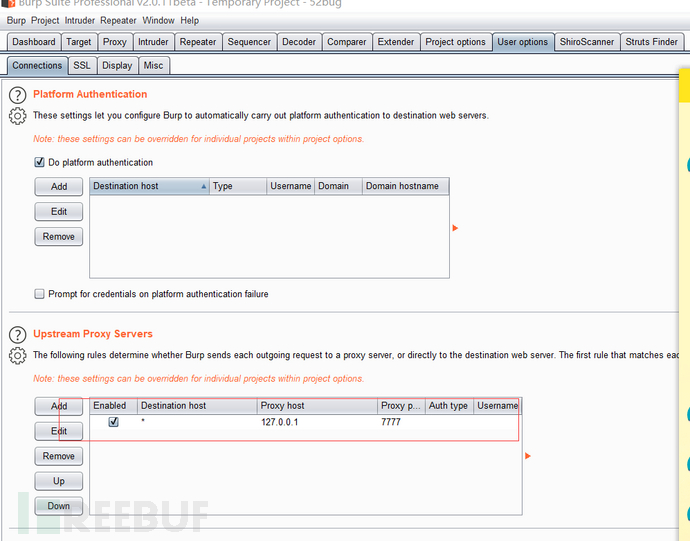Switch to the Target tab

coord(79,42)
